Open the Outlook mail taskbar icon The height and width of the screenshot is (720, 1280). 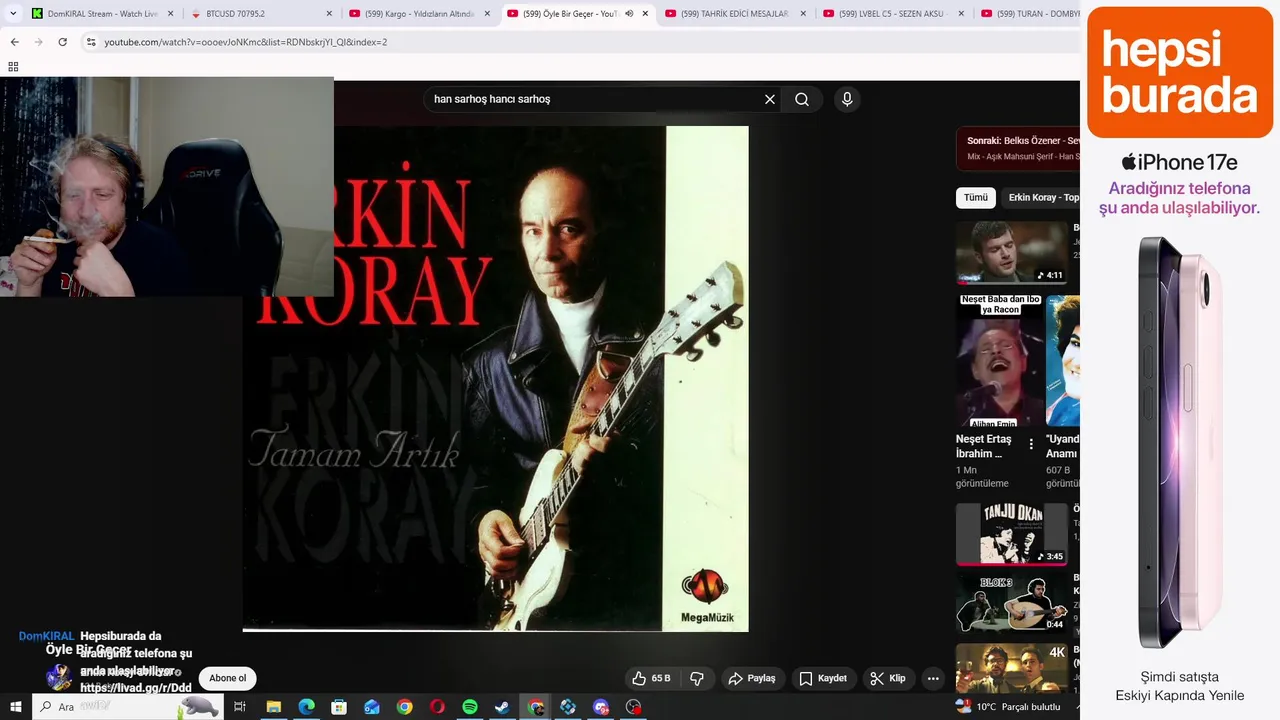tap(372, 707)
